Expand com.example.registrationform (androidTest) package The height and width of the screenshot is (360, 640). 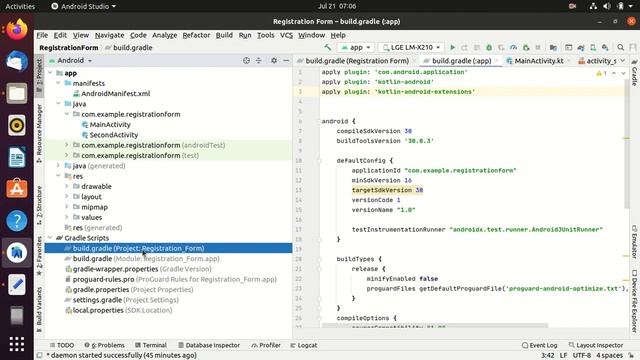(67, 145)
